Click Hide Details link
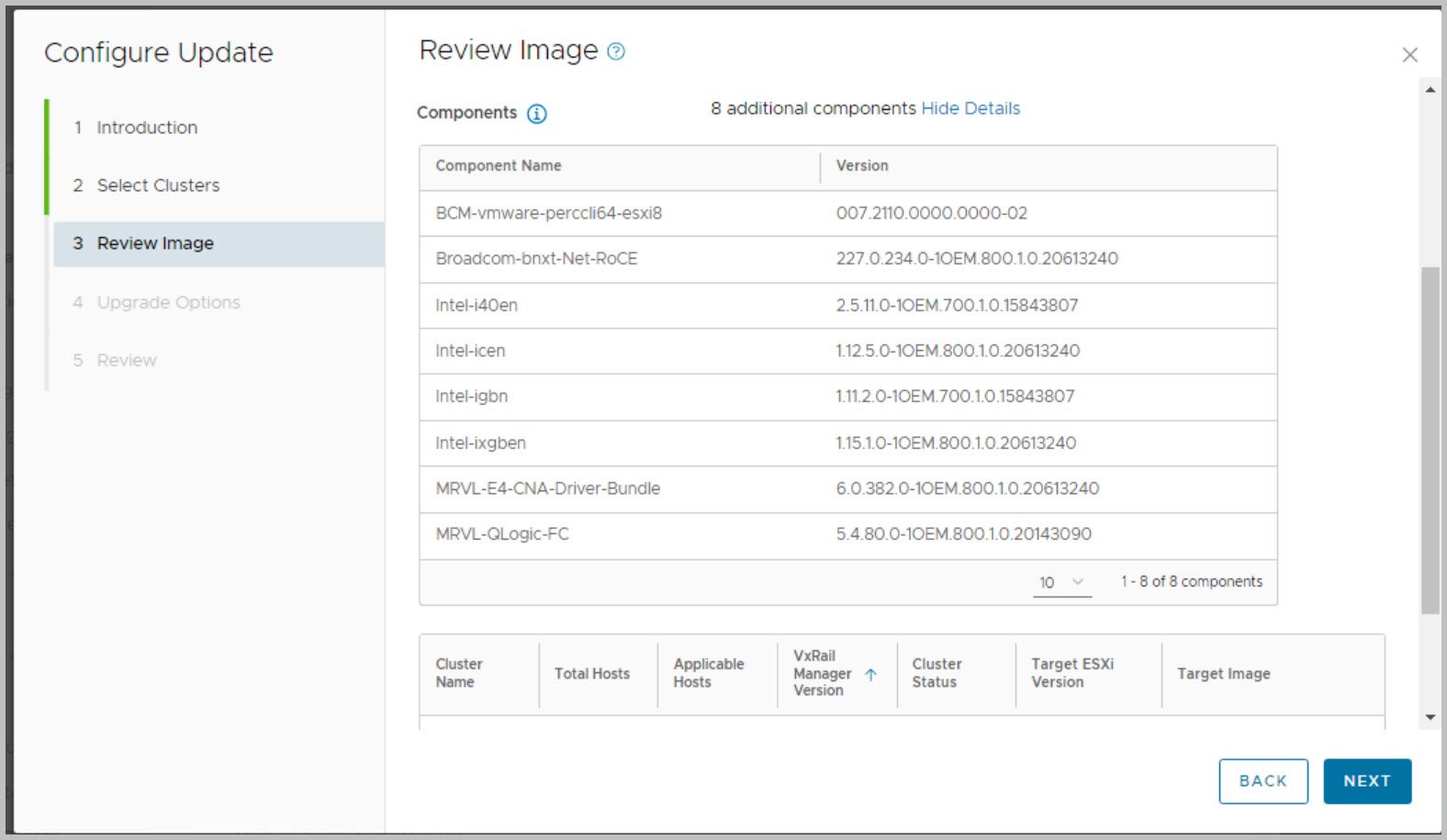This screenshot has height=840, width=1447. click(970, 108)
